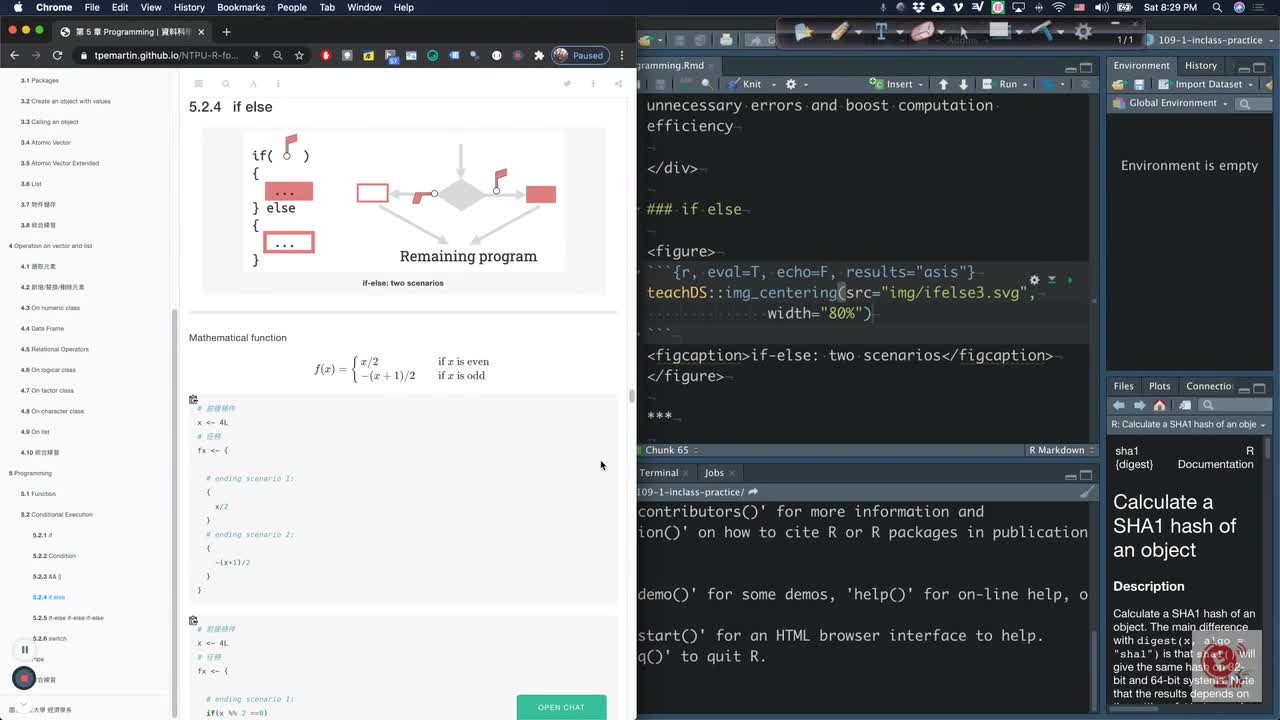Copy the first code block via clipboard icon

pyautogui.click(x=194, y=399)
